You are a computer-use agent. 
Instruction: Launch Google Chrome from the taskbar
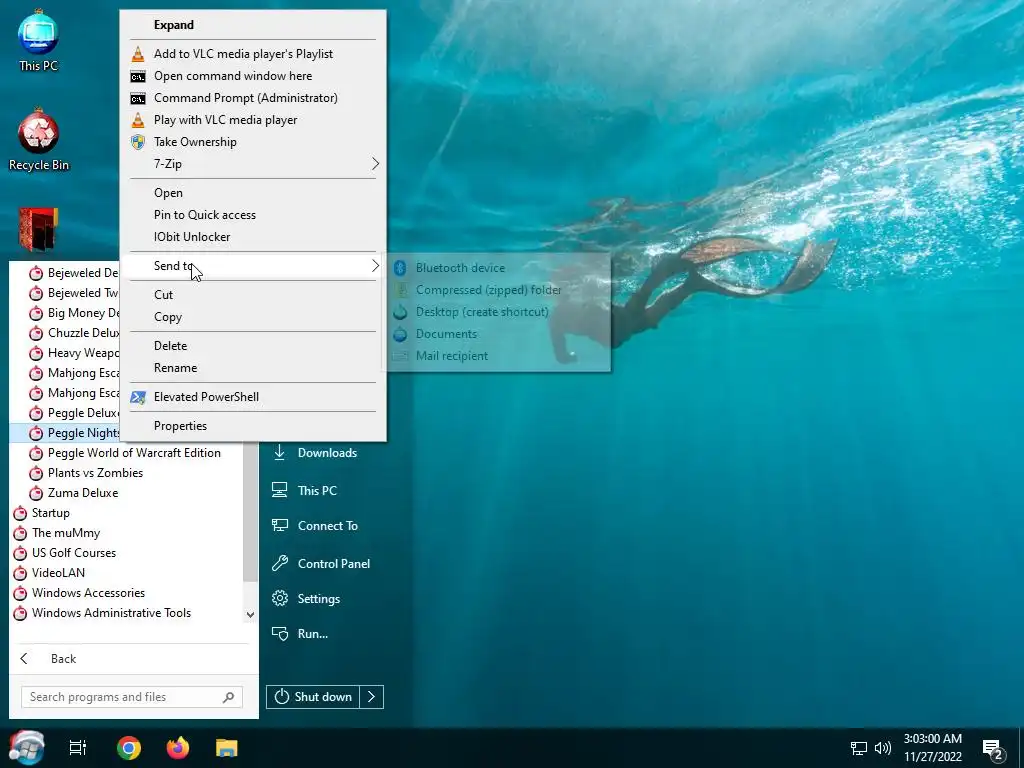[129, 748]
